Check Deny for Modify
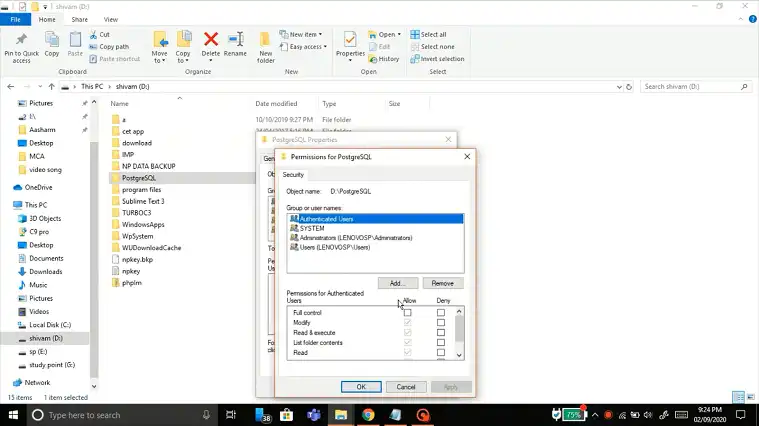The height and width of the screenshot is (426, 759). 440,322
